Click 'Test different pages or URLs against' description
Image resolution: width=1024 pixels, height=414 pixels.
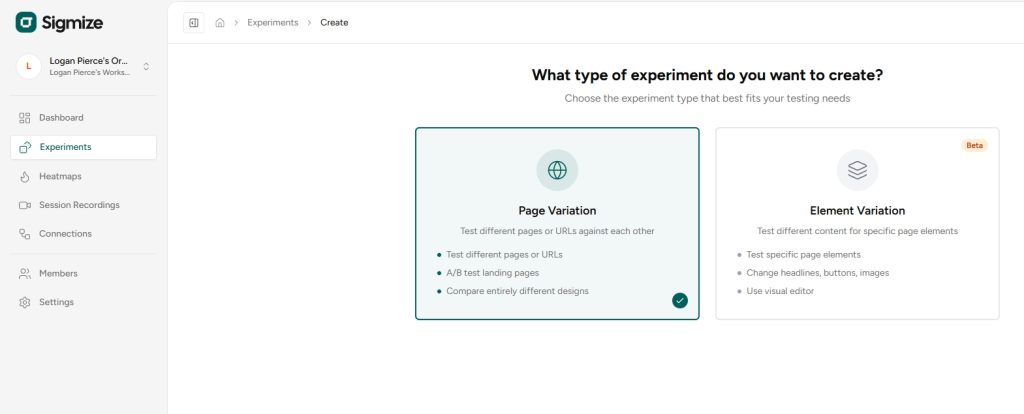click(557, 231)
